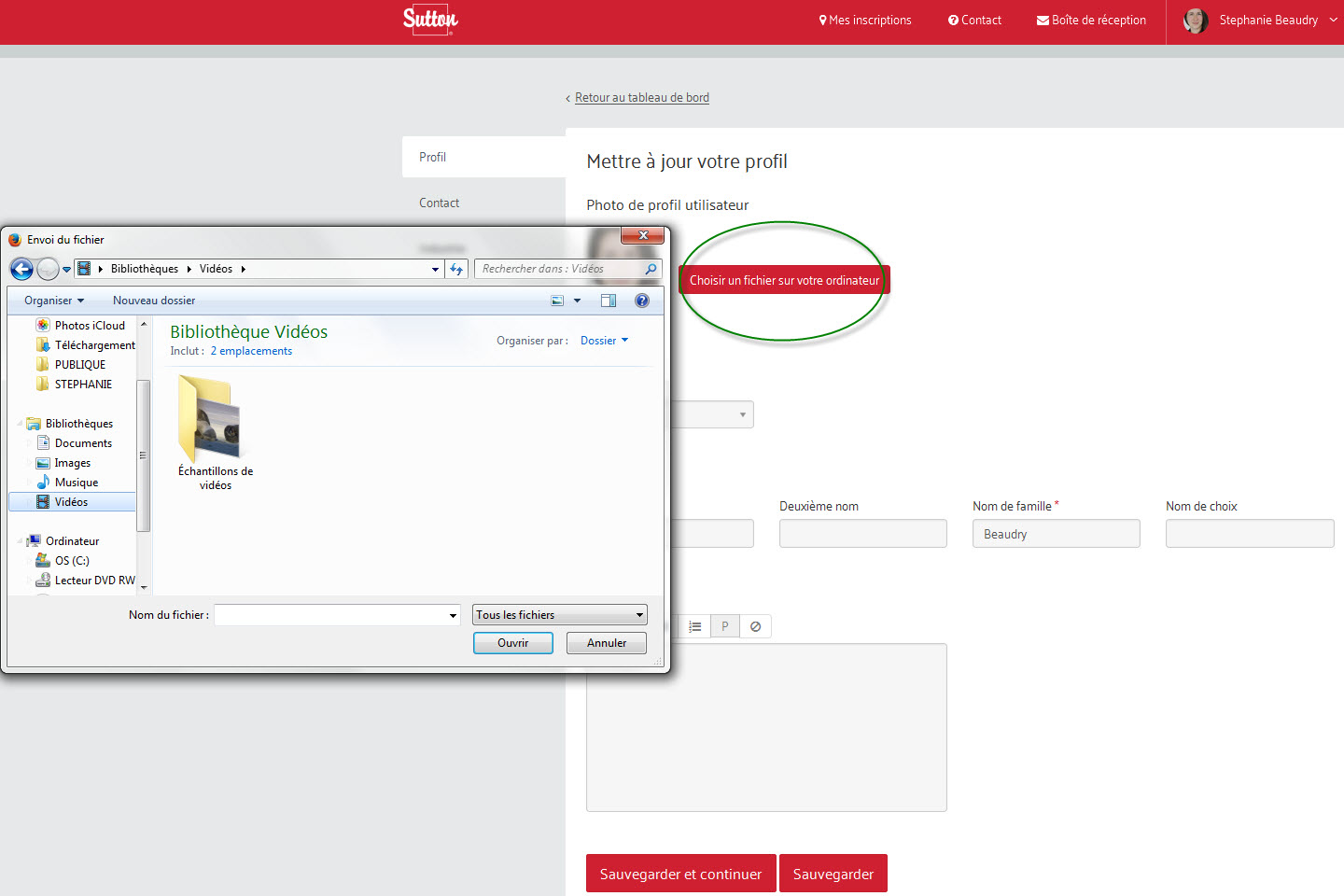1344x896 pixels.
Task: Click the Deuxième nom input field
Action: pos(863,533)
